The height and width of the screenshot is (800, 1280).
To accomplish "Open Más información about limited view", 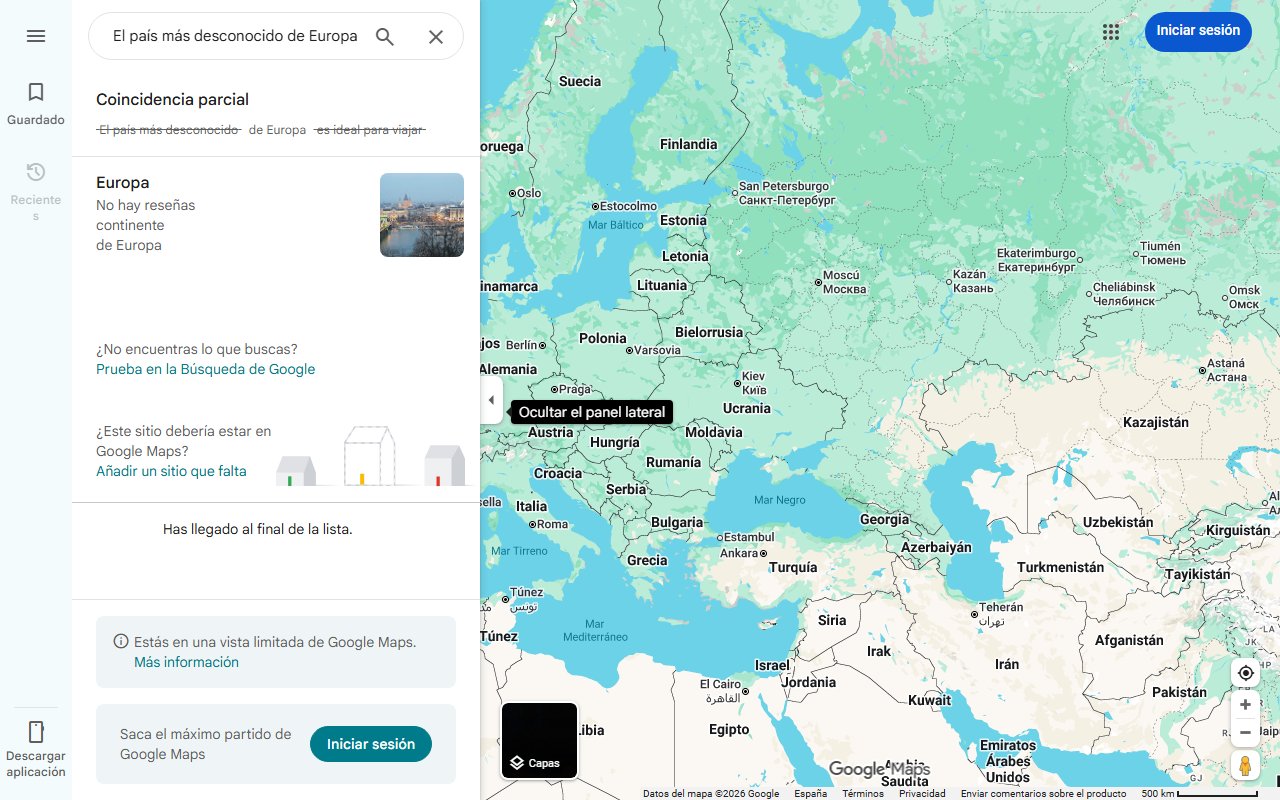I will 186,662.
